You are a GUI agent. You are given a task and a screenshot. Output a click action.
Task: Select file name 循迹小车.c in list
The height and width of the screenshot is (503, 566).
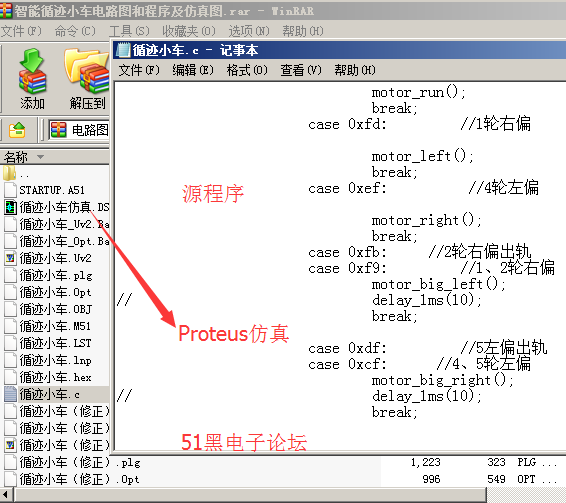[x=49, y=394]
